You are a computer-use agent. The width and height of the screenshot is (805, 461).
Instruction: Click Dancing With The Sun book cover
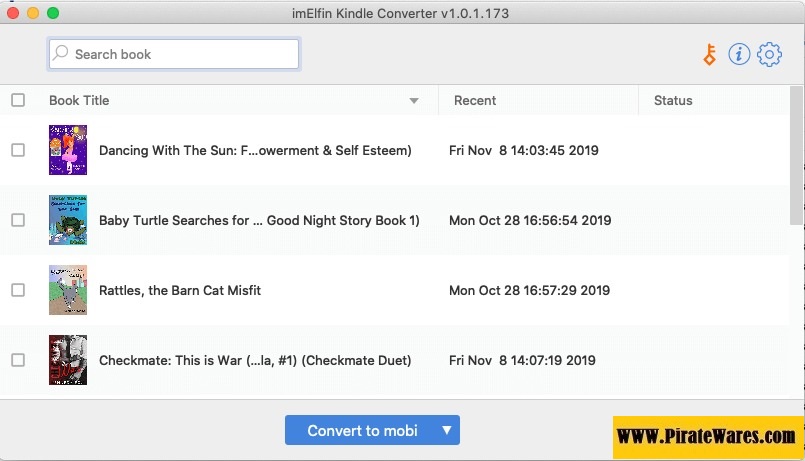(x=68, y=150)
